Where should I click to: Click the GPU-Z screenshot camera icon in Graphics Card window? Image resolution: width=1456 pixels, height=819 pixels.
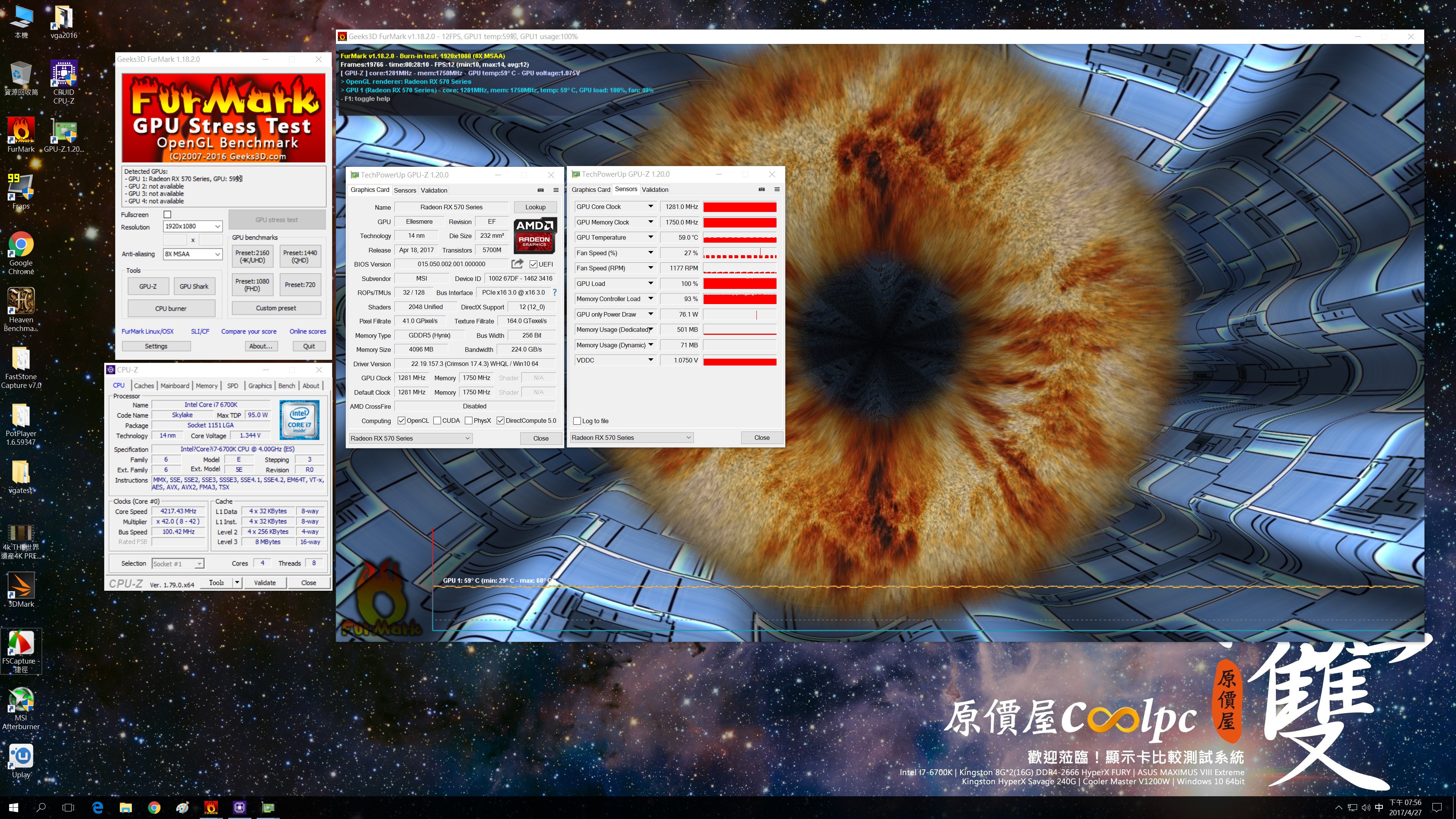540,190
